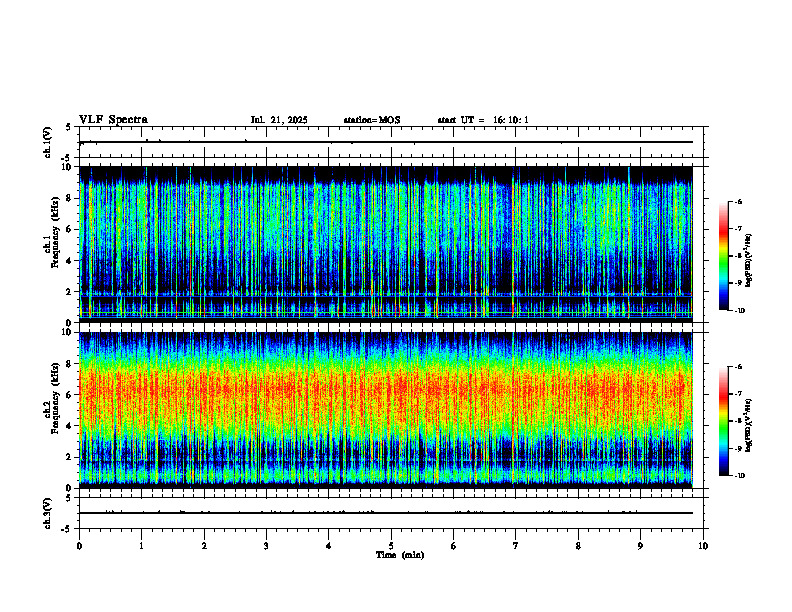Click the 'Time (min)' axis label
This screenshot has height=612, width=792.
400,555
